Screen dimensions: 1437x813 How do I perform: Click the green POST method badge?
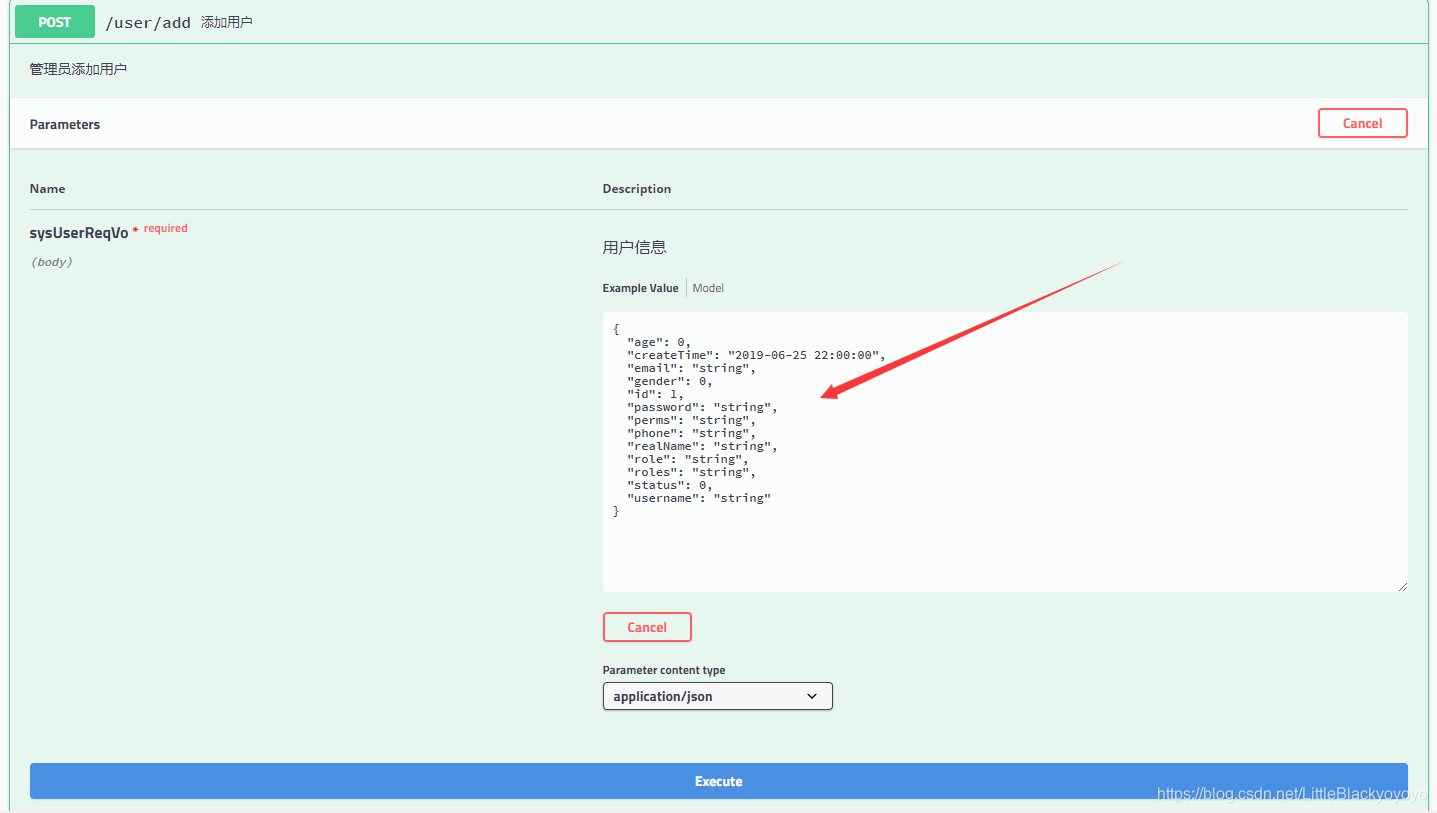tap(55, 22)
